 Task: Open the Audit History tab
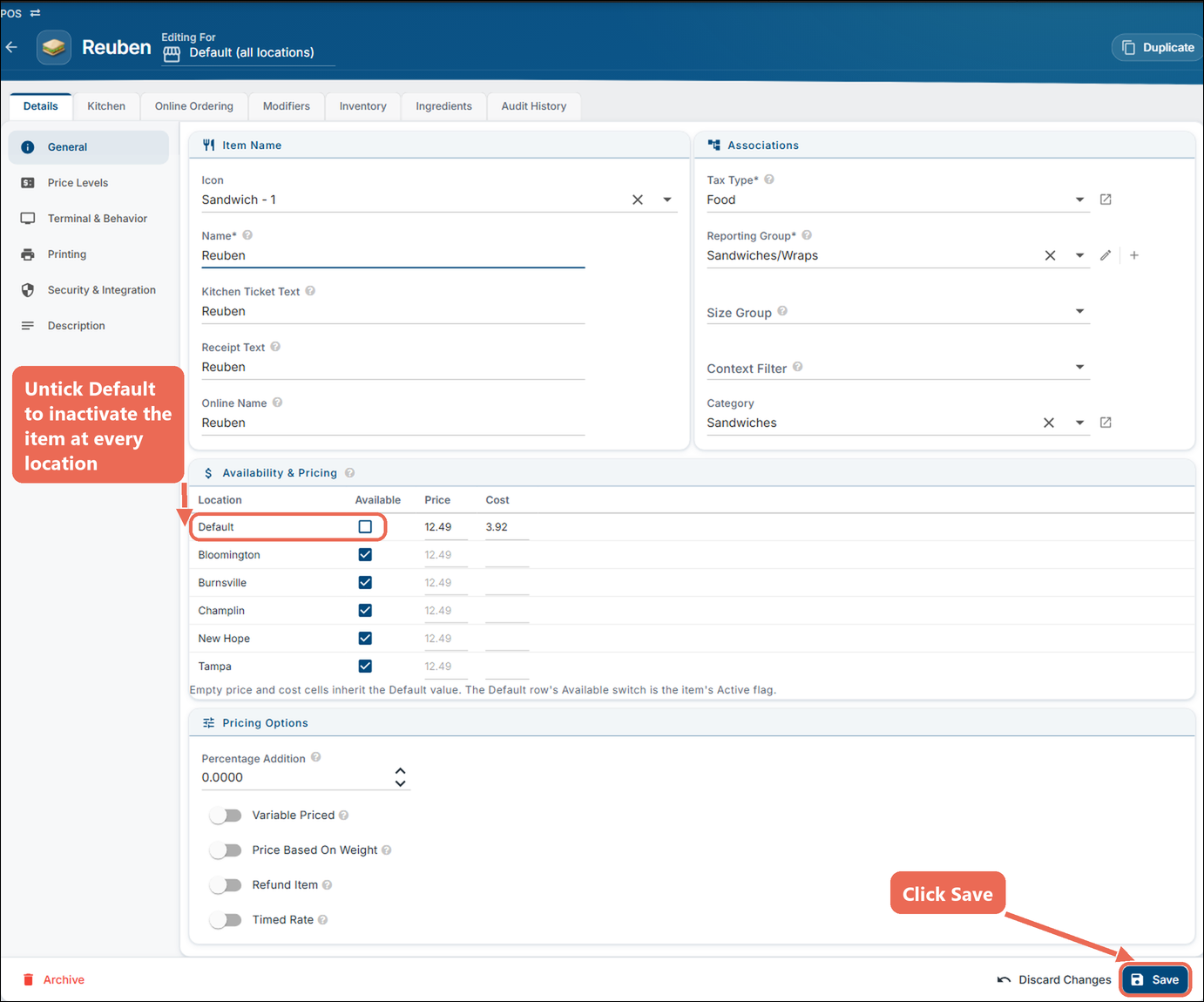534,106
